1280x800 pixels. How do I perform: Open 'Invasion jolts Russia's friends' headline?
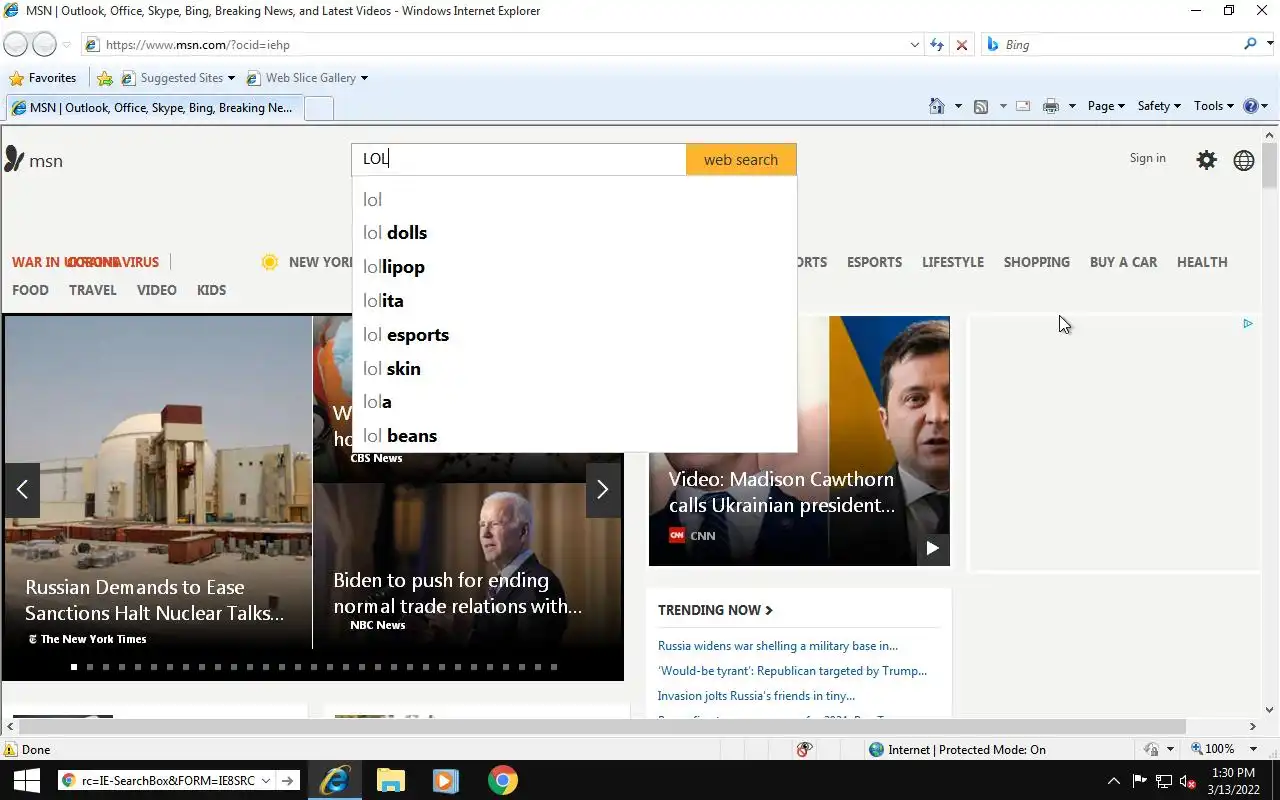coord(756,696)
